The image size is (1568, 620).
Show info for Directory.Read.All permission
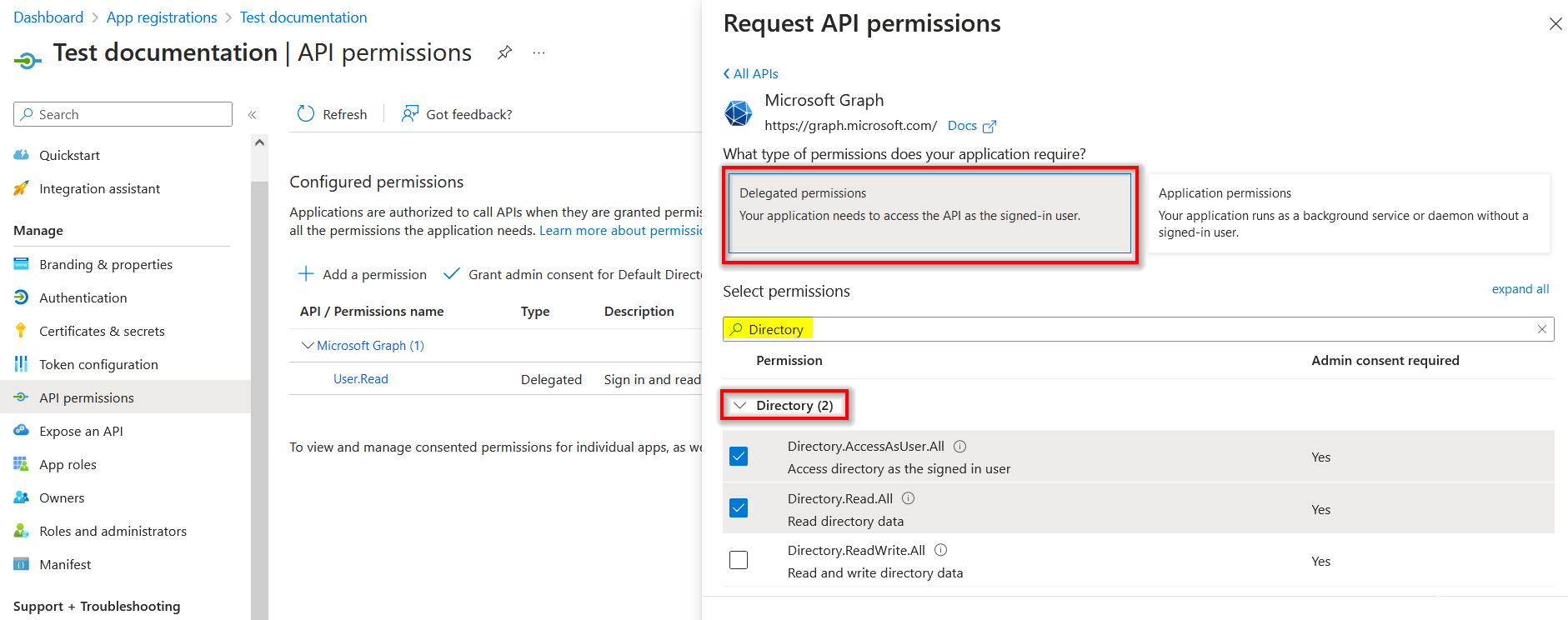(909, 498)
